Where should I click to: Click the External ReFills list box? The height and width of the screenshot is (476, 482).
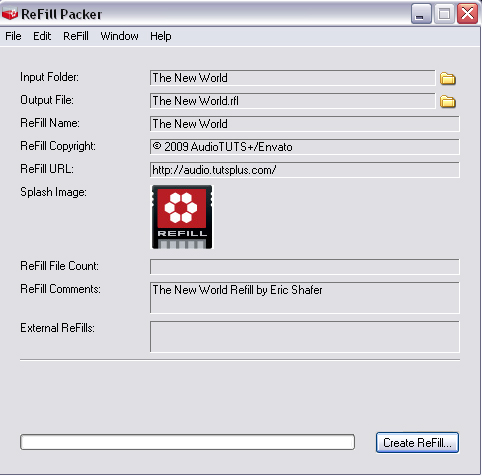point(305,337)
